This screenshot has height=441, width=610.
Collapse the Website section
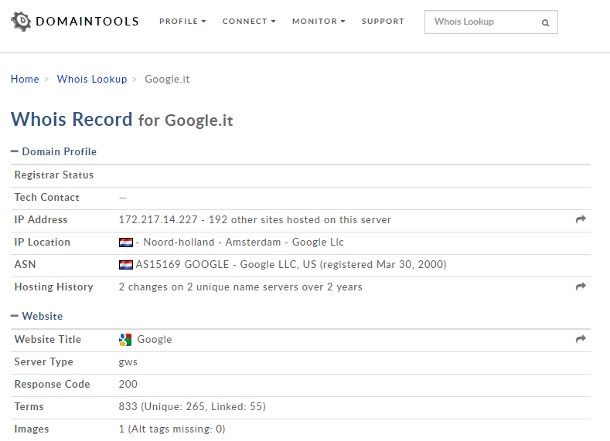coord(37,316)
